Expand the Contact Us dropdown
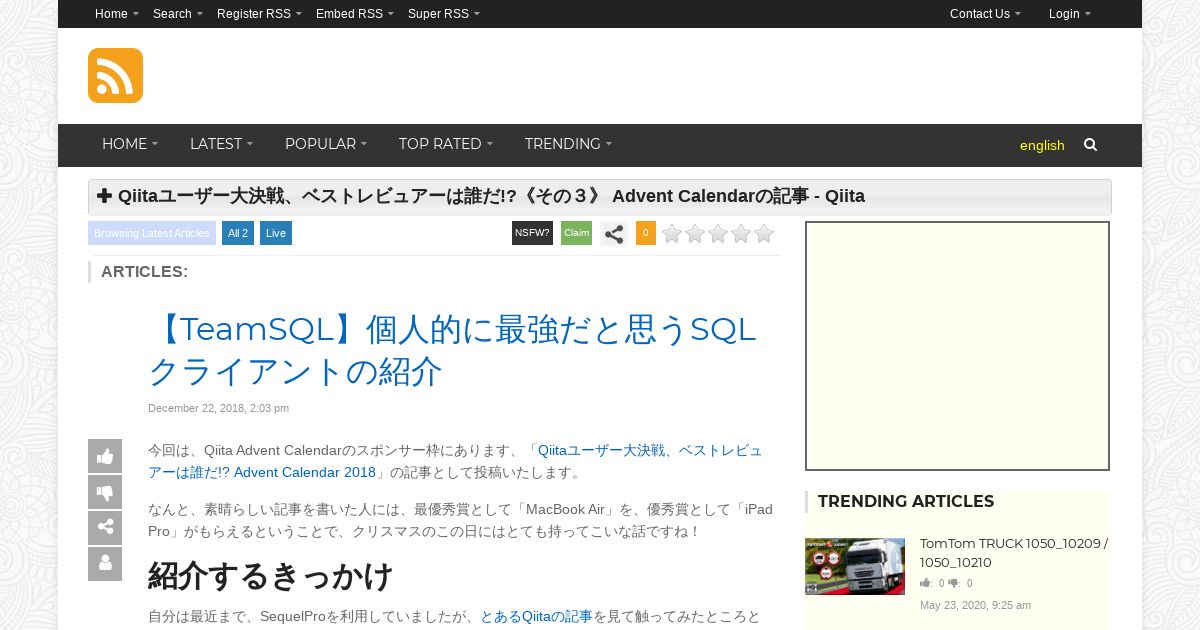 (x=985, y=14)
